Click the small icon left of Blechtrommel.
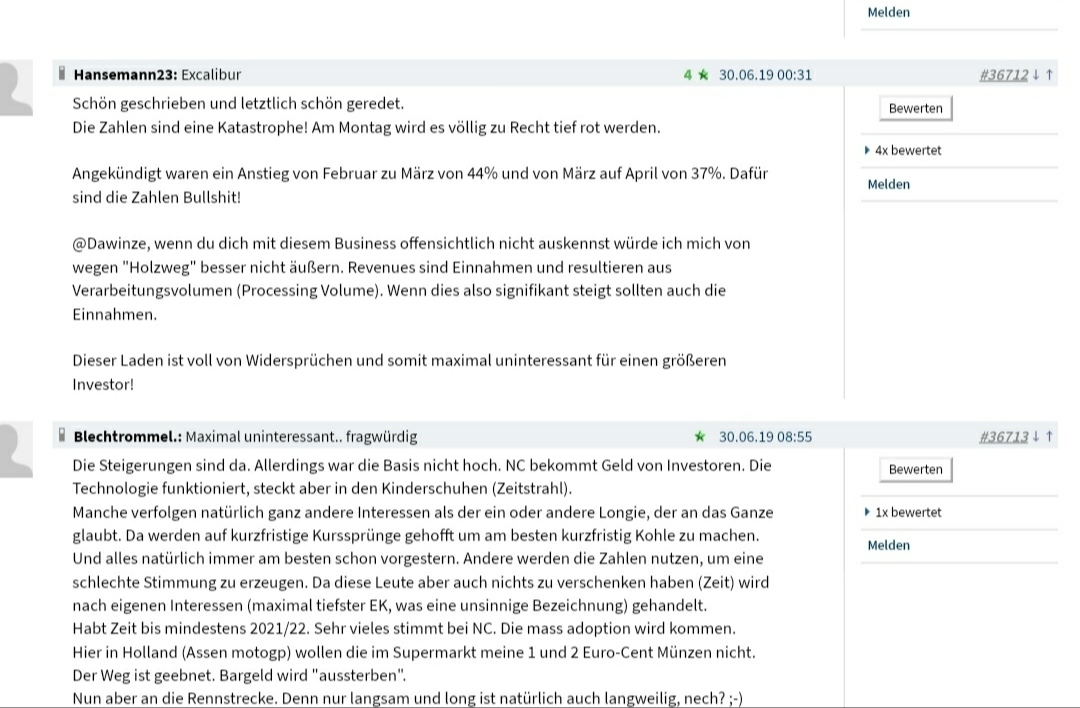 (x=62, y=436)
